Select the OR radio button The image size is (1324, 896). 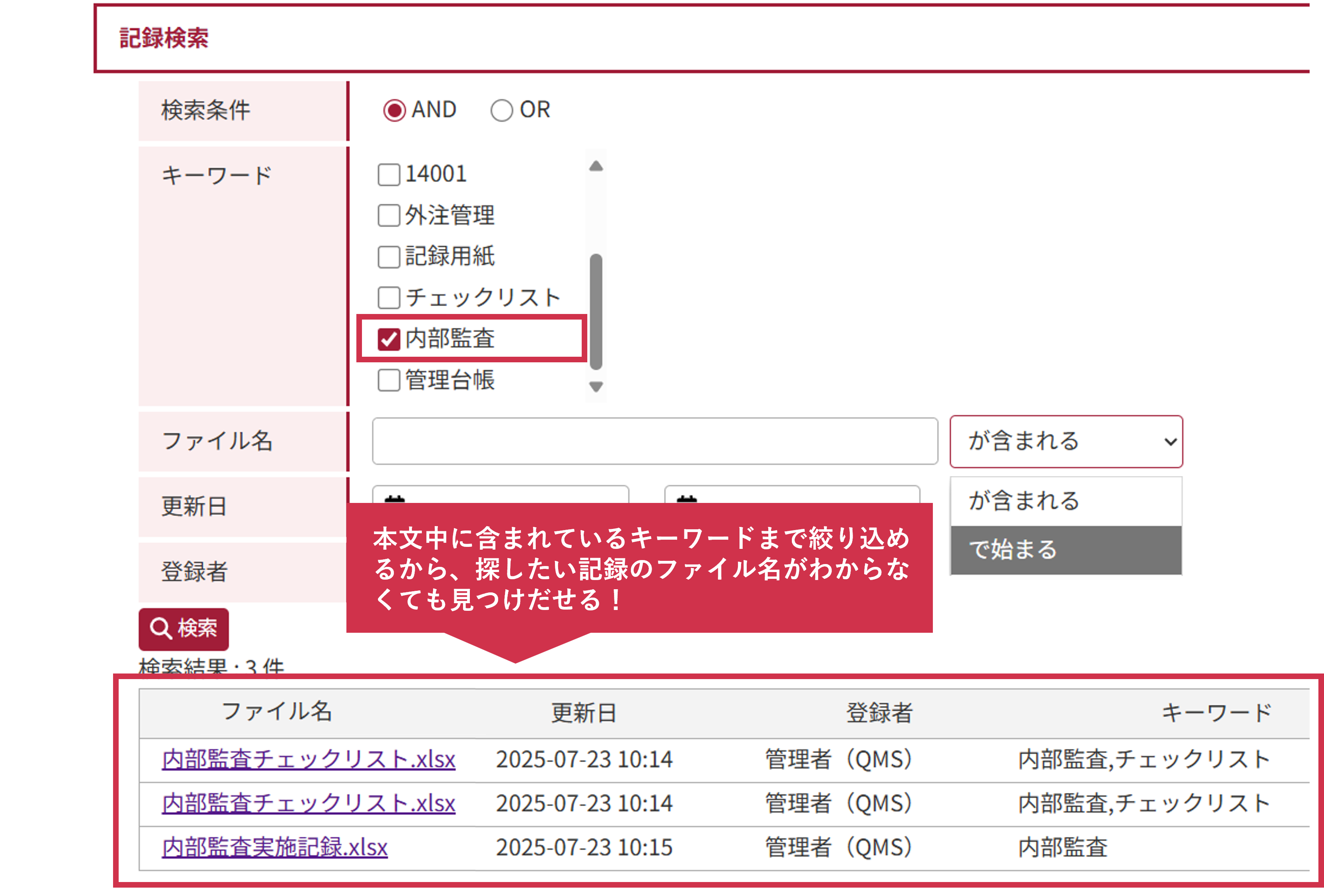501,110
